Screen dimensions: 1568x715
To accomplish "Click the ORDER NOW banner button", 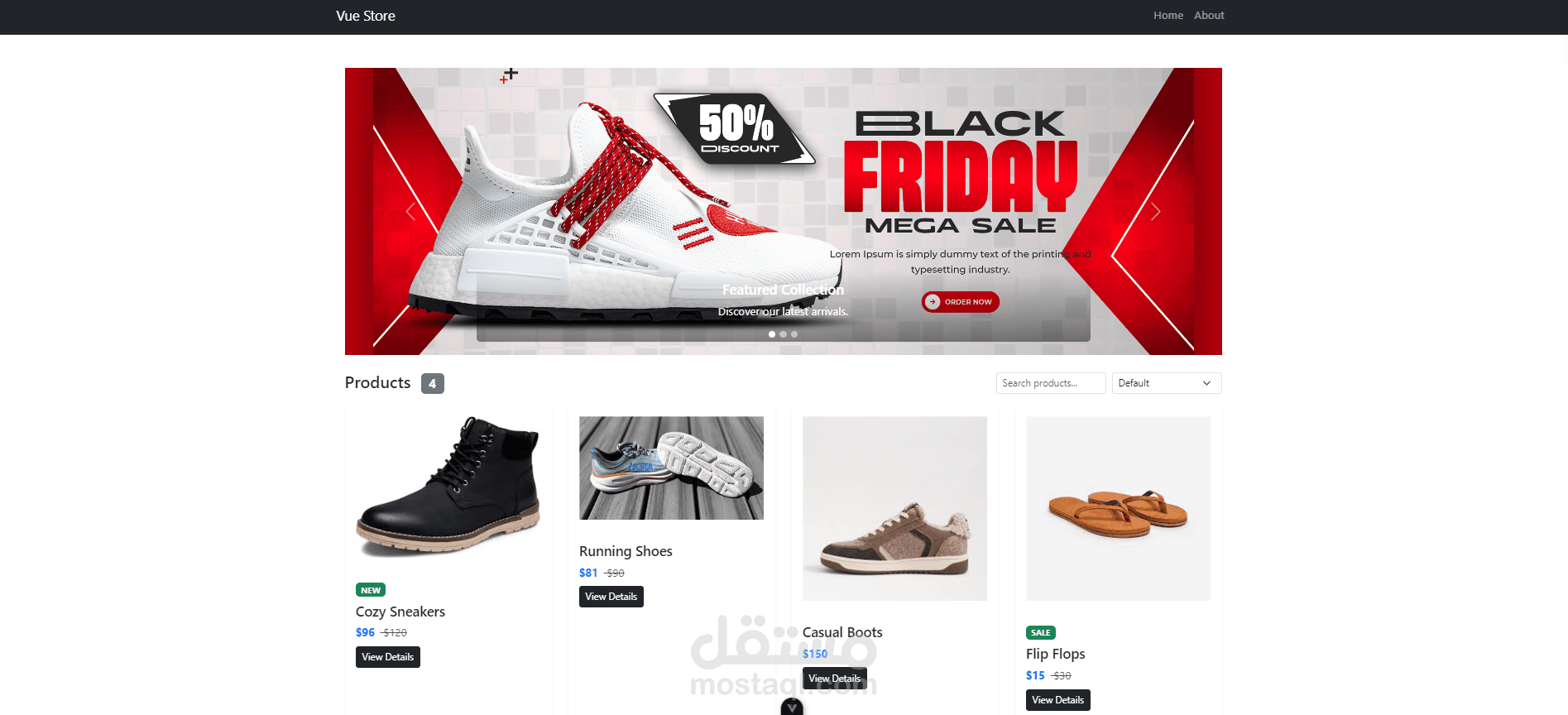I will point(960,302).
